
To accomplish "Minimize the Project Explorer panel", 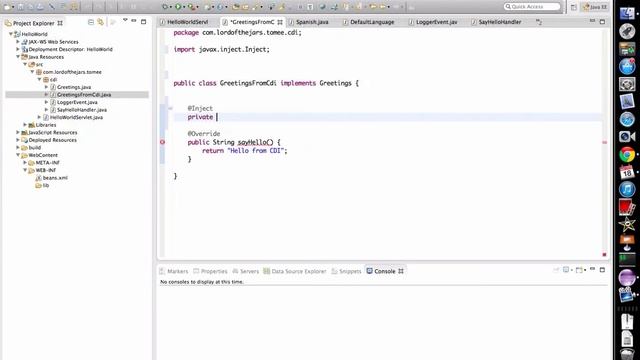I will (134, 20).
